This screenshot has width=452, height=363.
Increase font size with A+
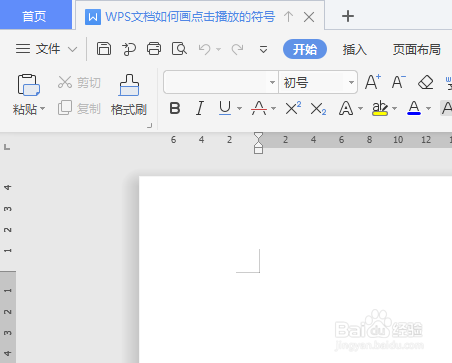point(373,82)
